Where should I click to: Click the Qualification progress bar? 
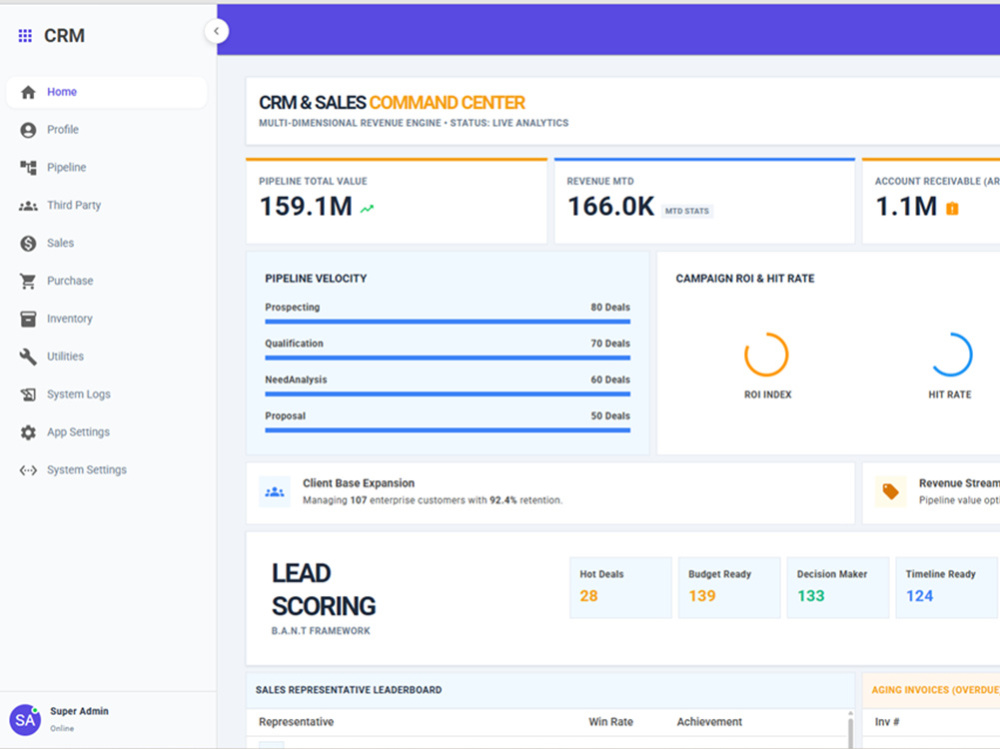448,358
